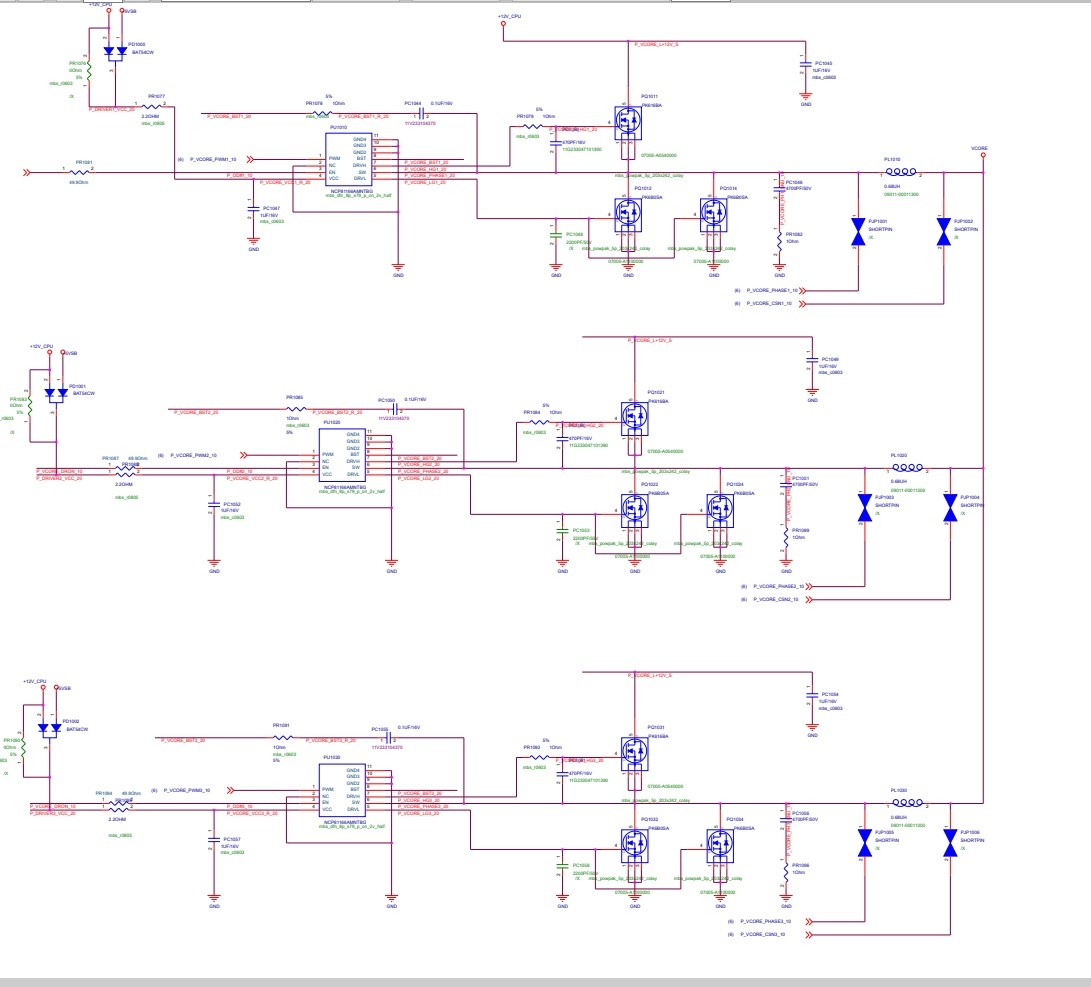This screenshot has width=1091, height=987.
Task: Click the BAT54CW label beside PD1000
Action: (x=143, y=52)
